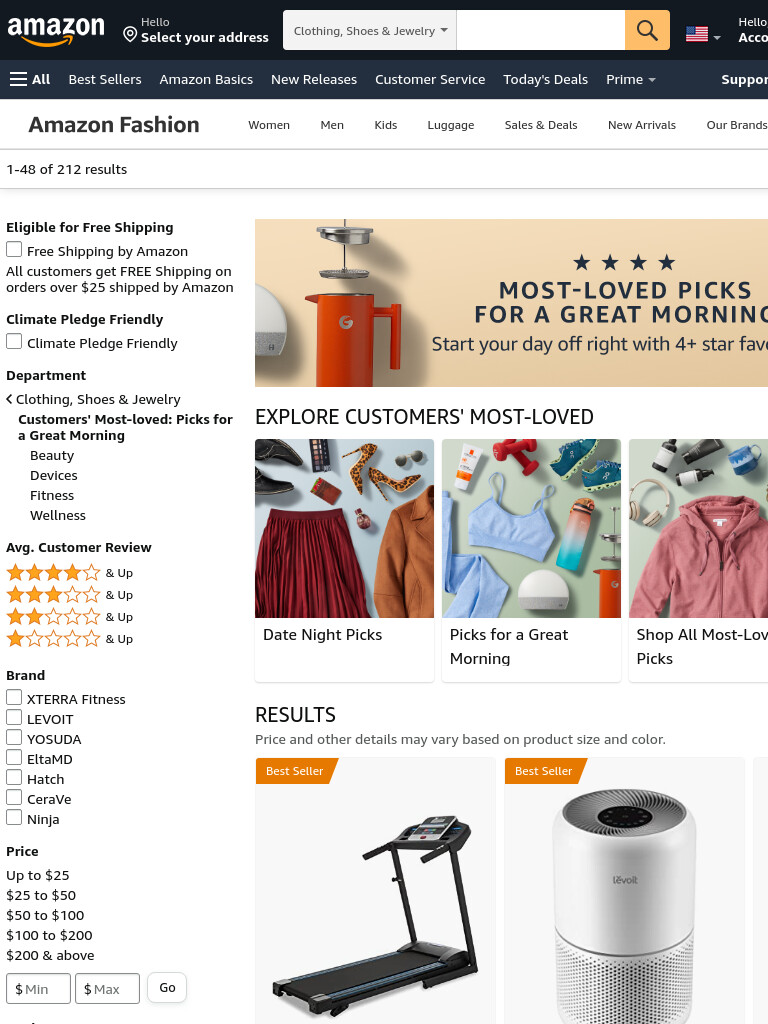Viewport: 768px width, 1024px height.
Task: Expand the Prime dropdown menu
Action: (x=630, y=80)
